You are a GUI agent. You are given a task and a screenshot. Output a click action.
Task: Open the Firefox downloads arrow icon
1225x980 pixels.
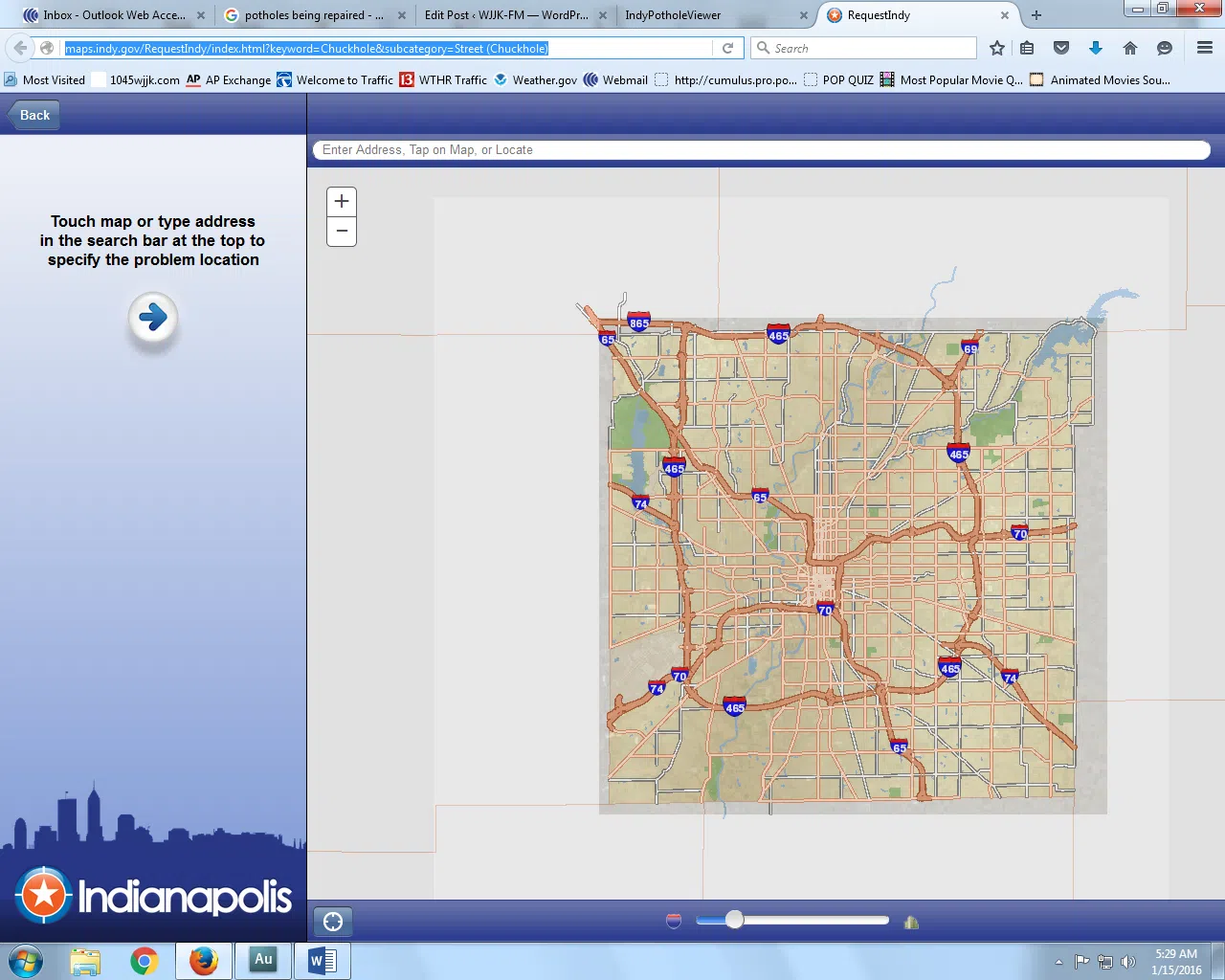point(1096,48)
